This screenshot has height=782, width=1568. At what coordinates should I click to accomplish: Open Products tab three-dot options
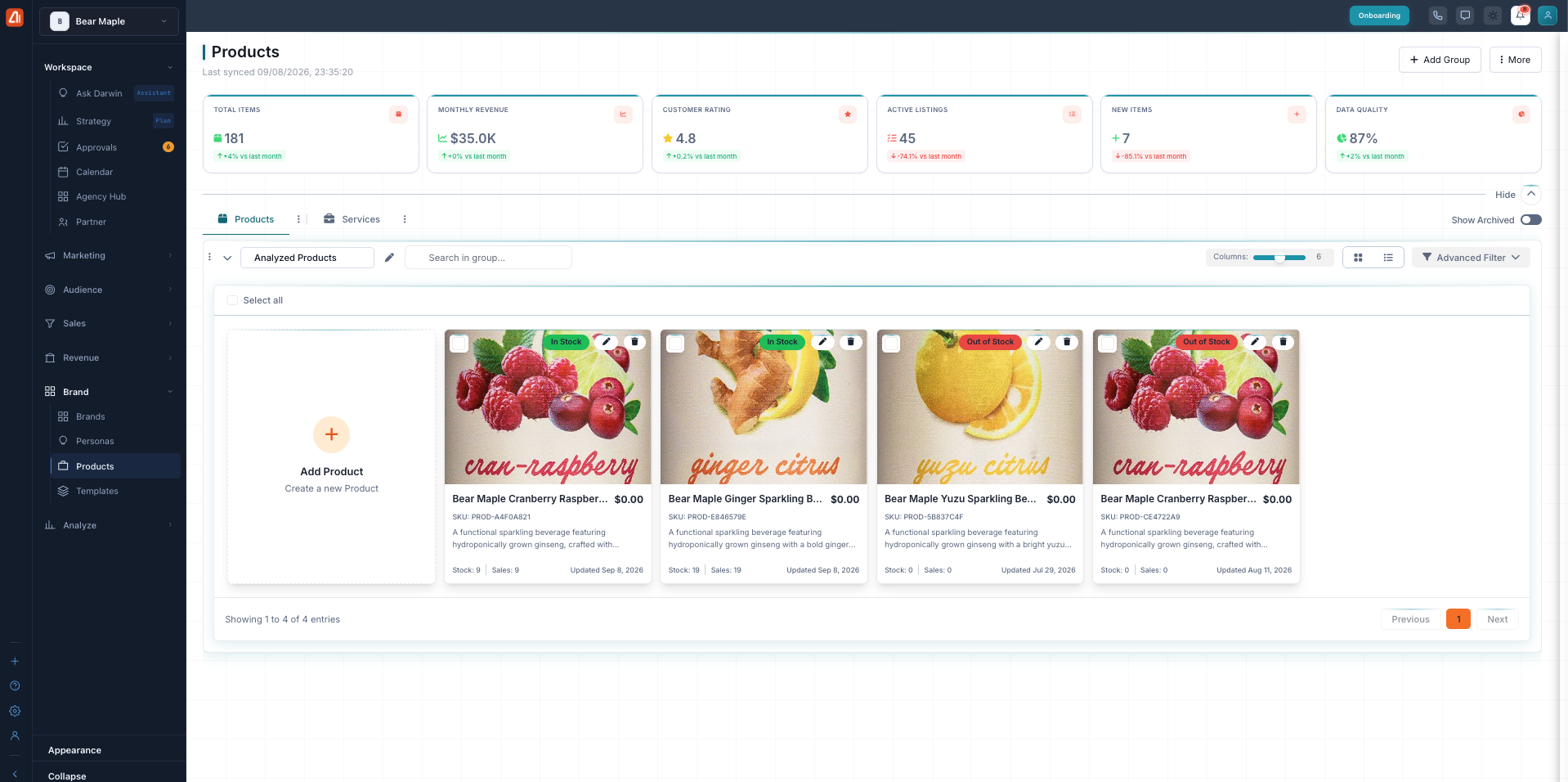click(x=298, y=219)
